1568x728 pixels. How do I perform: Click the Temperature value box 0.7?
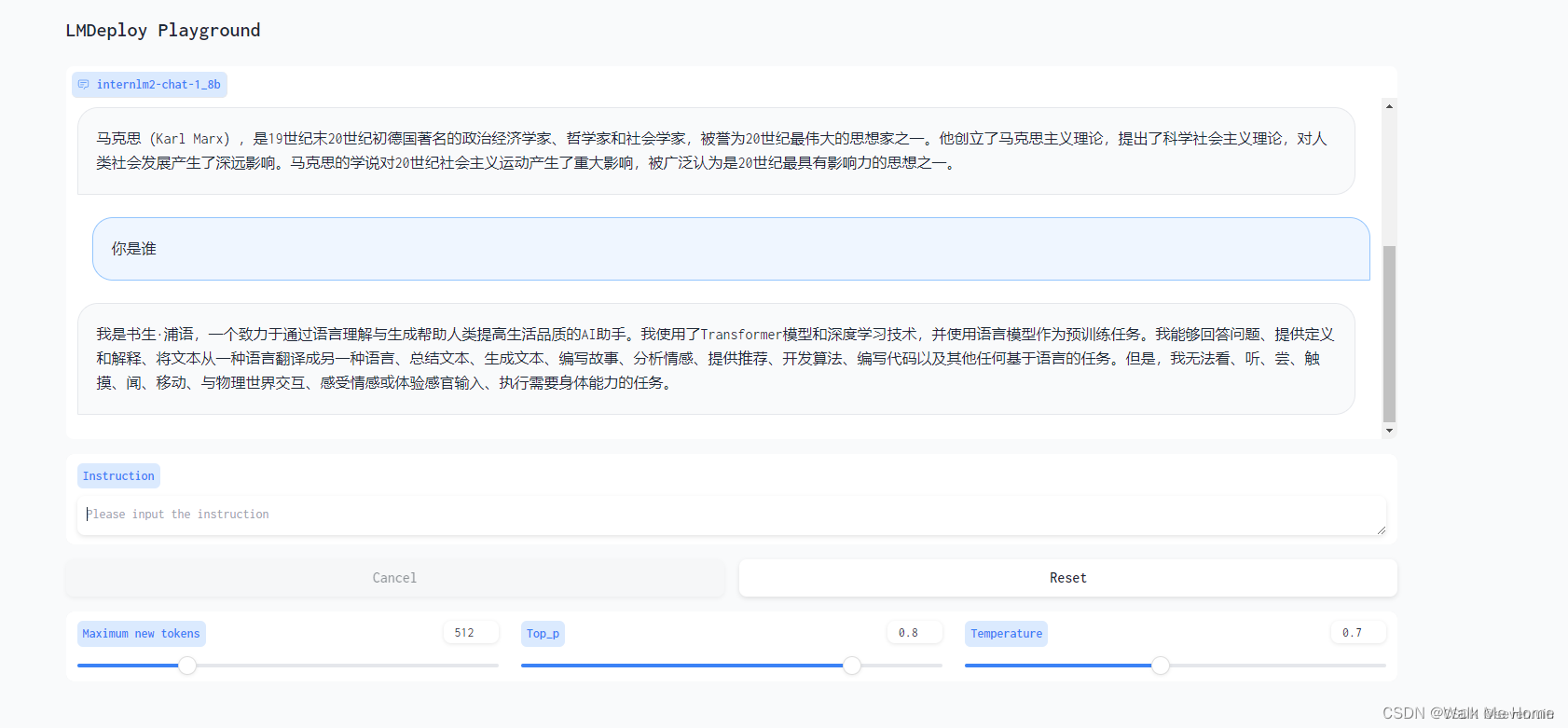pyautogui.click(x=1358, y=633)
